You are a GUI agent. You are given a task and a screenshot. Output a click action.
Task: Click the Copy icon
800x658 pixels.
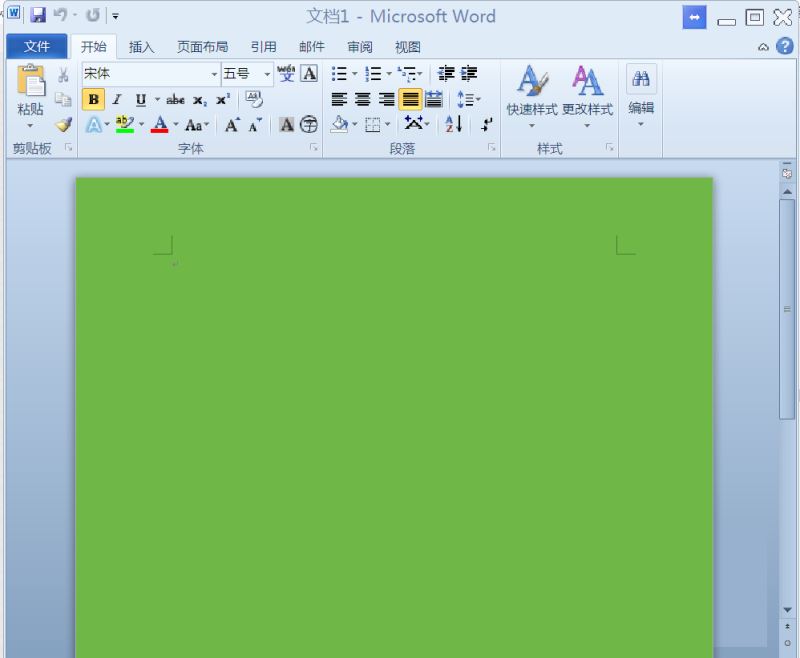(63, 99)
